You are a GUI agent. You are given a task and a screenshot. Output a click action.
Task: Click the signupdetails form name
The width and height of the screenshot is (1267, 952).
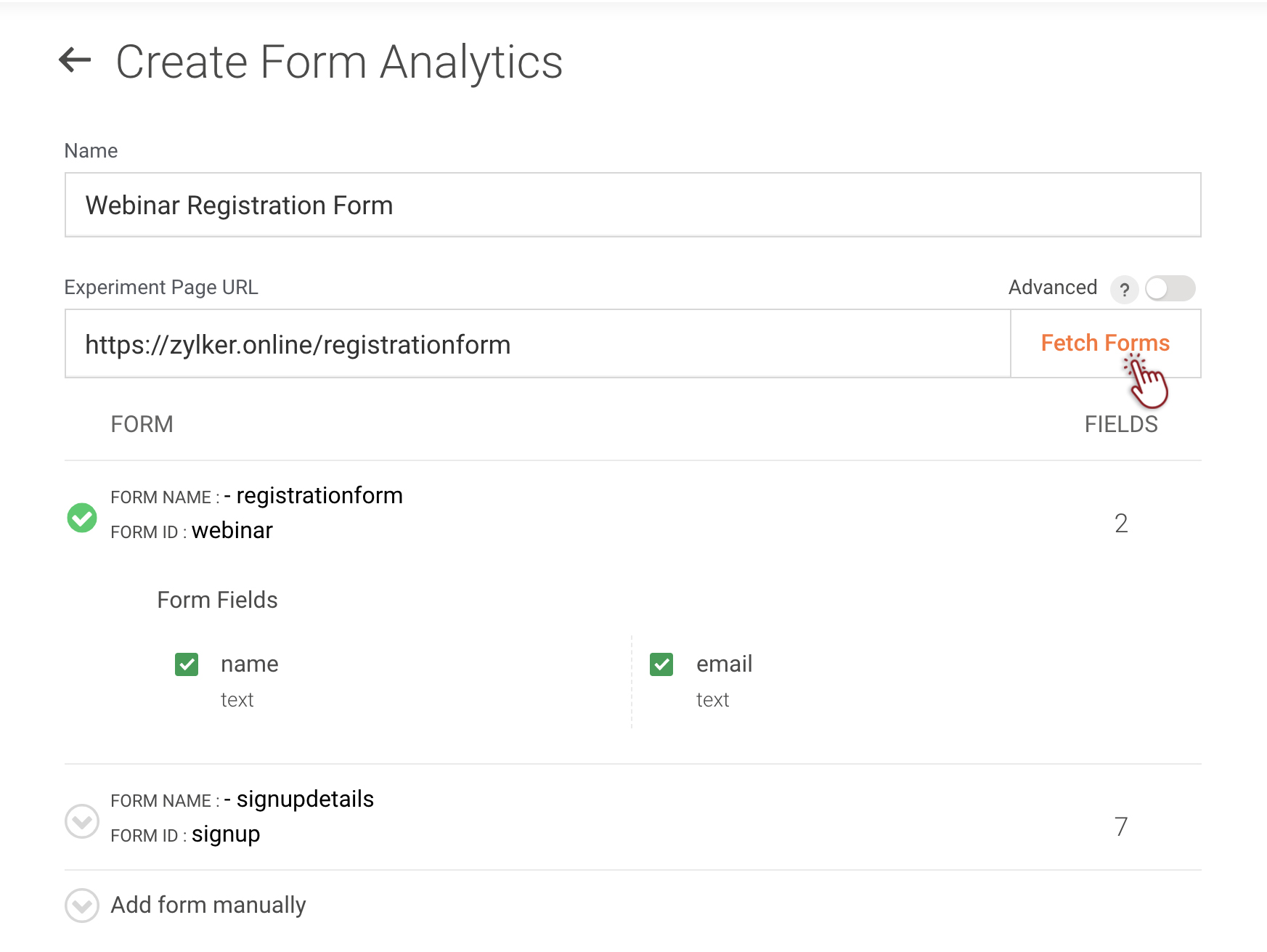click(x=305, y=800)
